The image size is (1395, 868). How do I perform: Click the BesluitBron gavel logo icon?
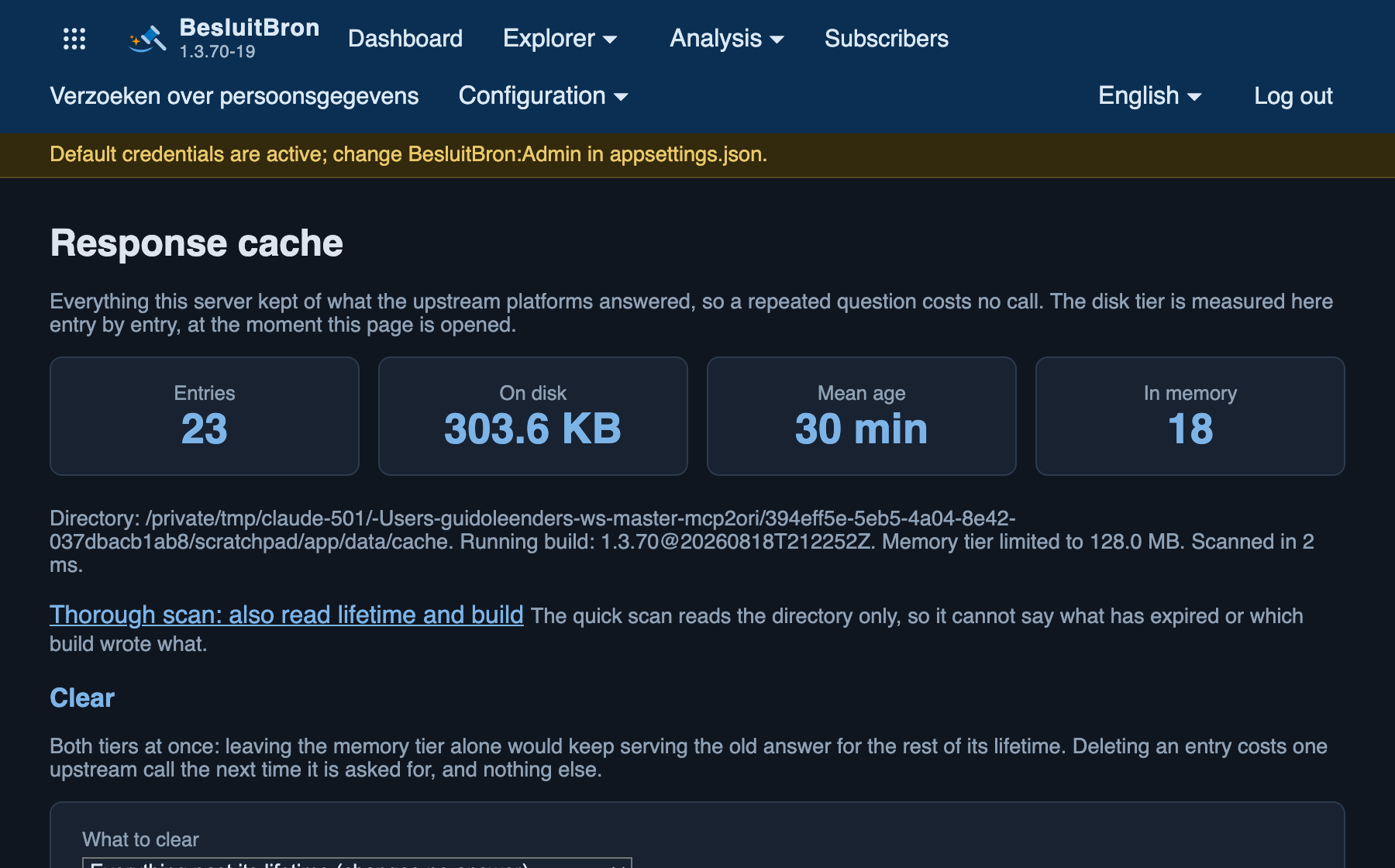(x=147, y=39)
